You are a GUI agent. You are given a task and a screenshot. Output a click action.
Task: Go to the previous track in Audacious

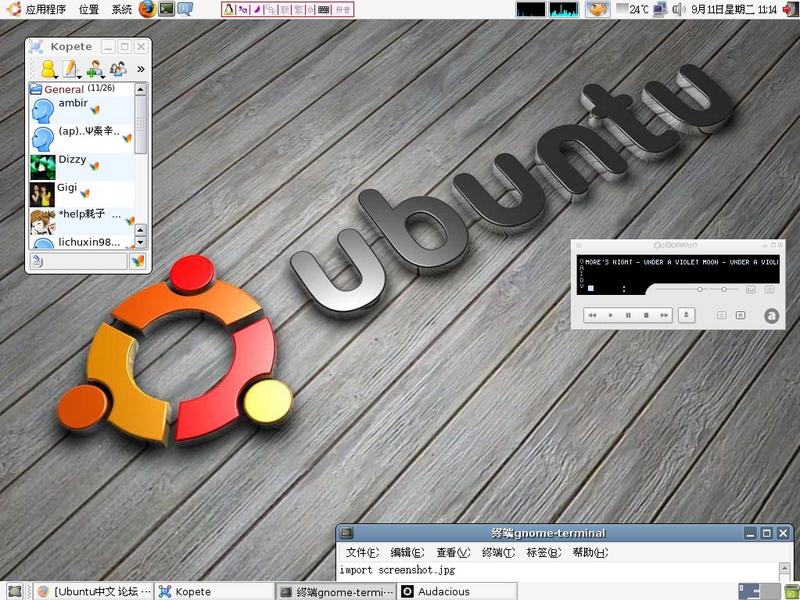click(592, 315)
